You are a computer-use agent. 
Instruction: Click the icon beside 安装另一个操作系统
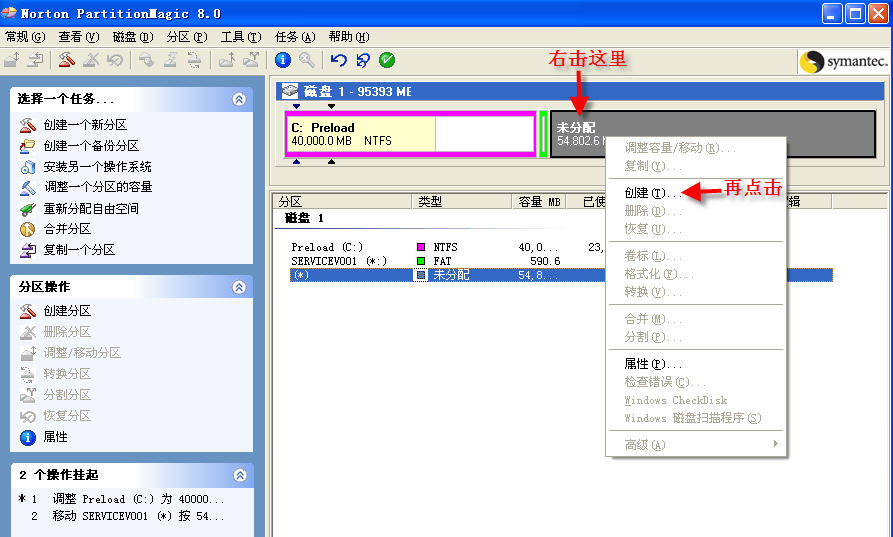[x=27, y=167]
